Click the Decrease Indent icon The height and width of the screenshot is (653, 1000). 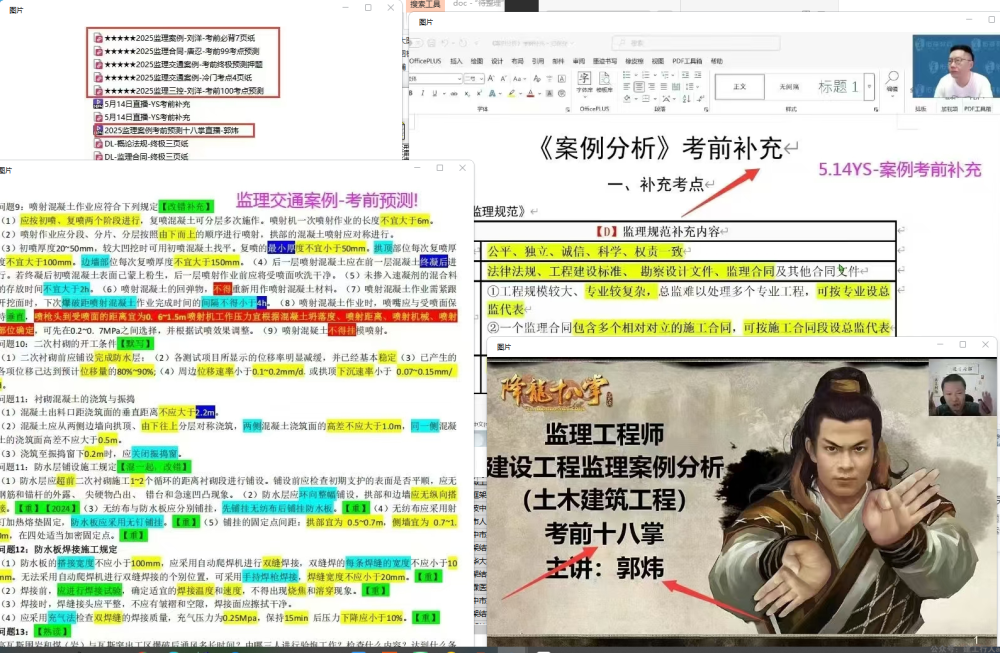tap(686, 75)
